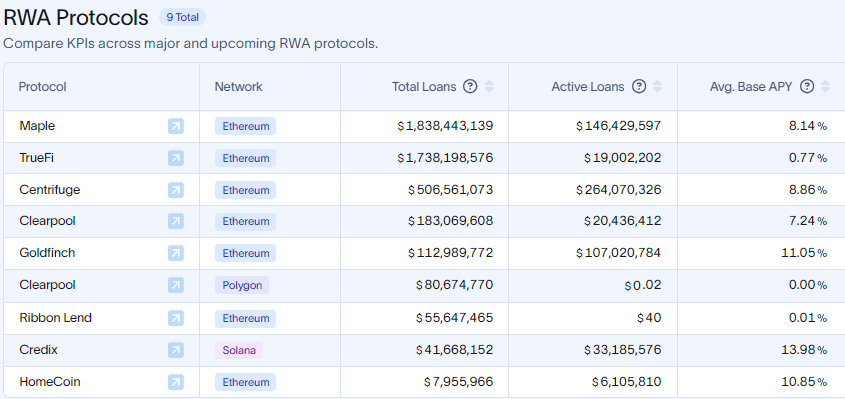This screenshot has width=845, height=399.
Task: Click the Protocol column header
Action: click(43, 87)
